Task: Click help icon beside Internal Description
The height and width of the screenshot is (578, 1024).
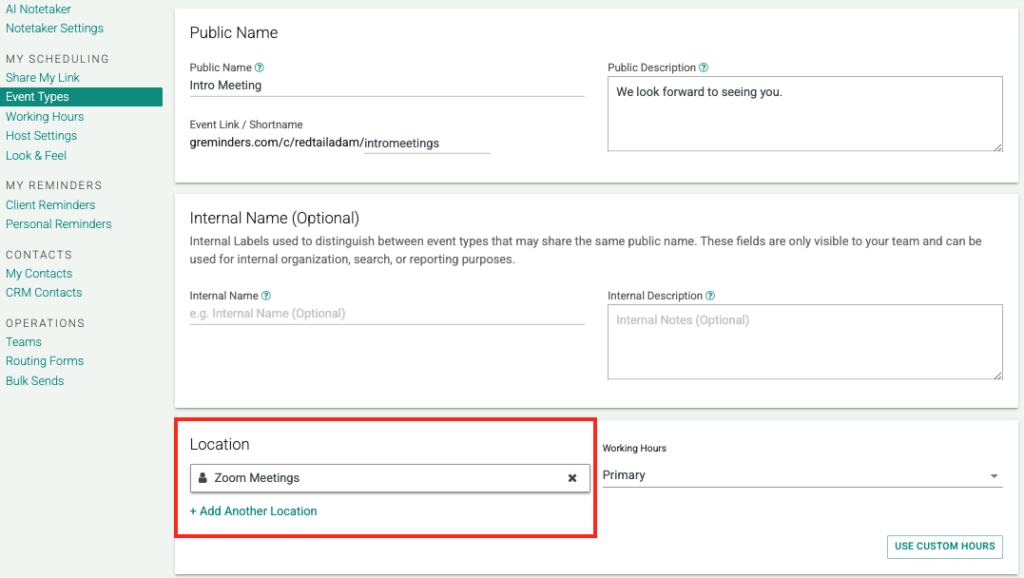Action: click(x=710, y=296)
